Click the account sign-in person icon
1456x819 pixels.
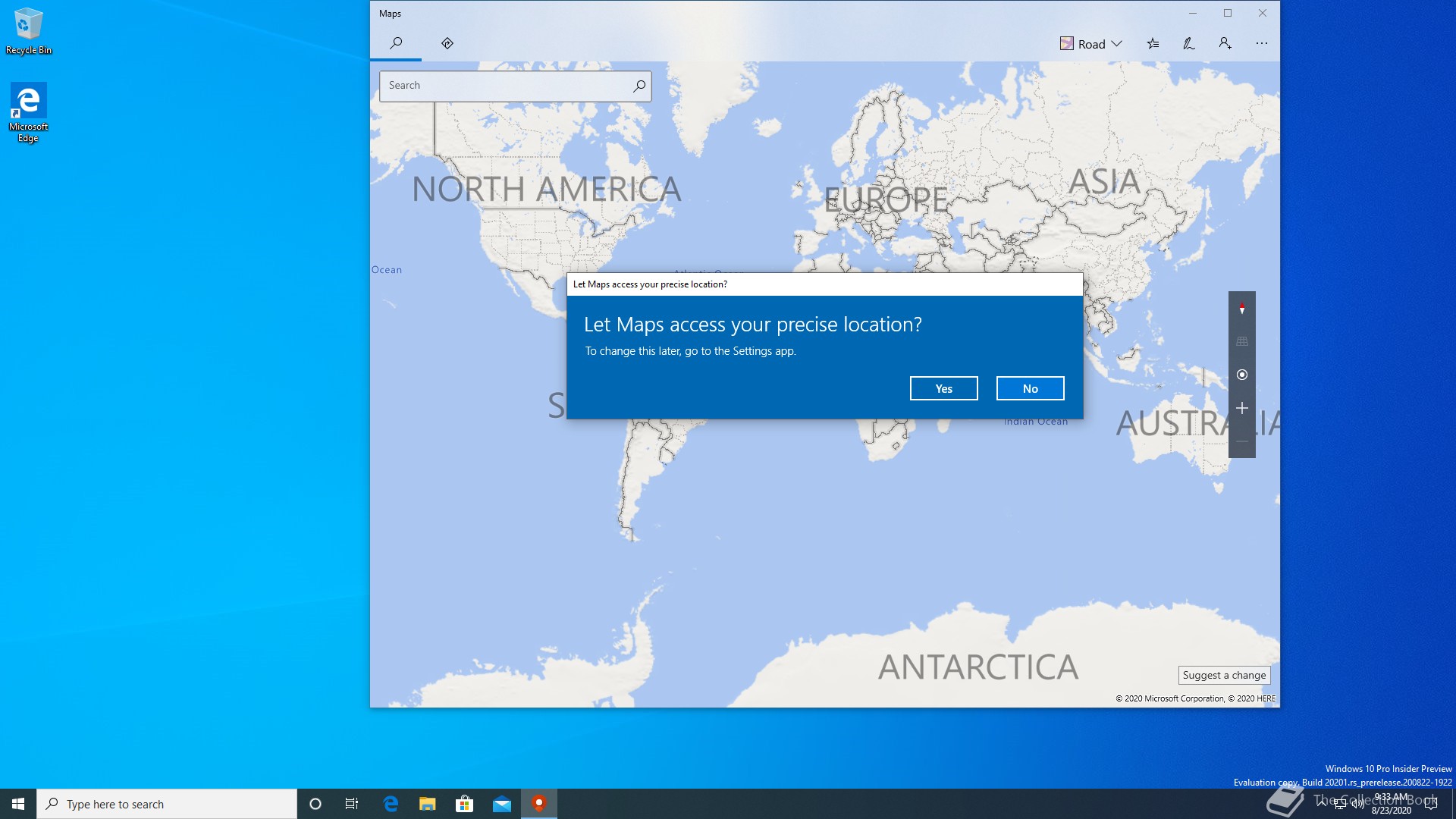point(1225,44)
